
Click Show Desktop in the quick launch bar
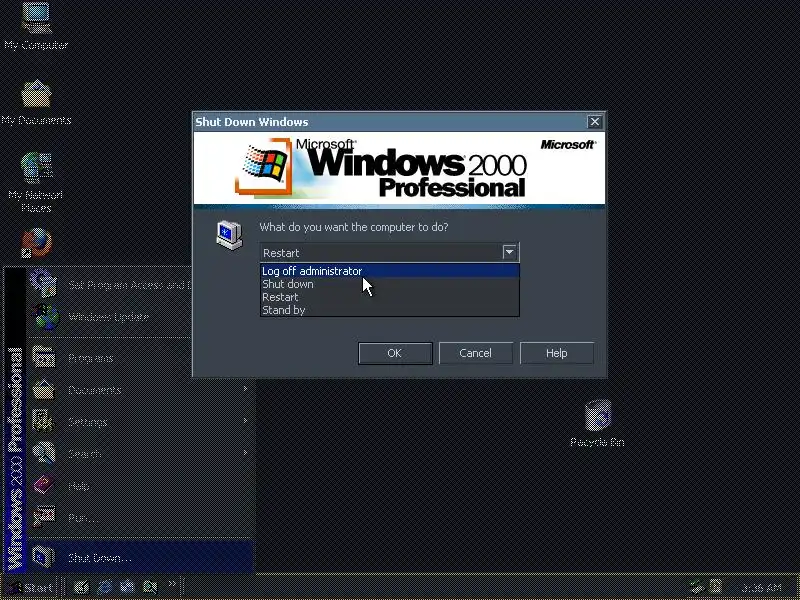[x=81, y=587]
